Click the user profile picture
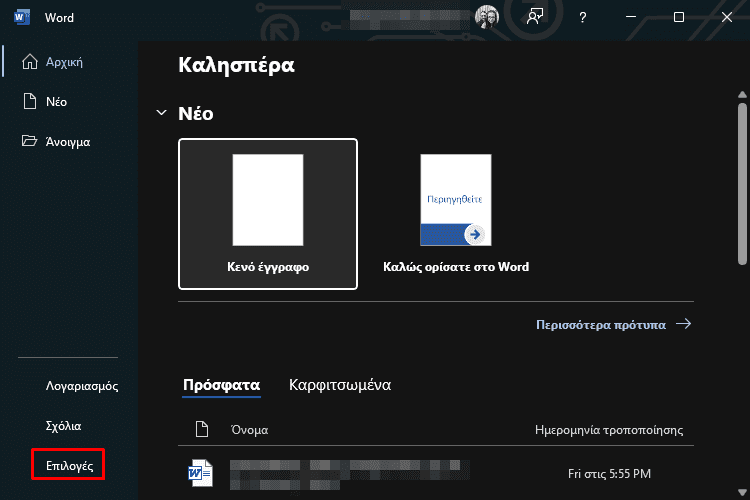The height and width of the screenshot is (500, 750). [x=487, y=17]
